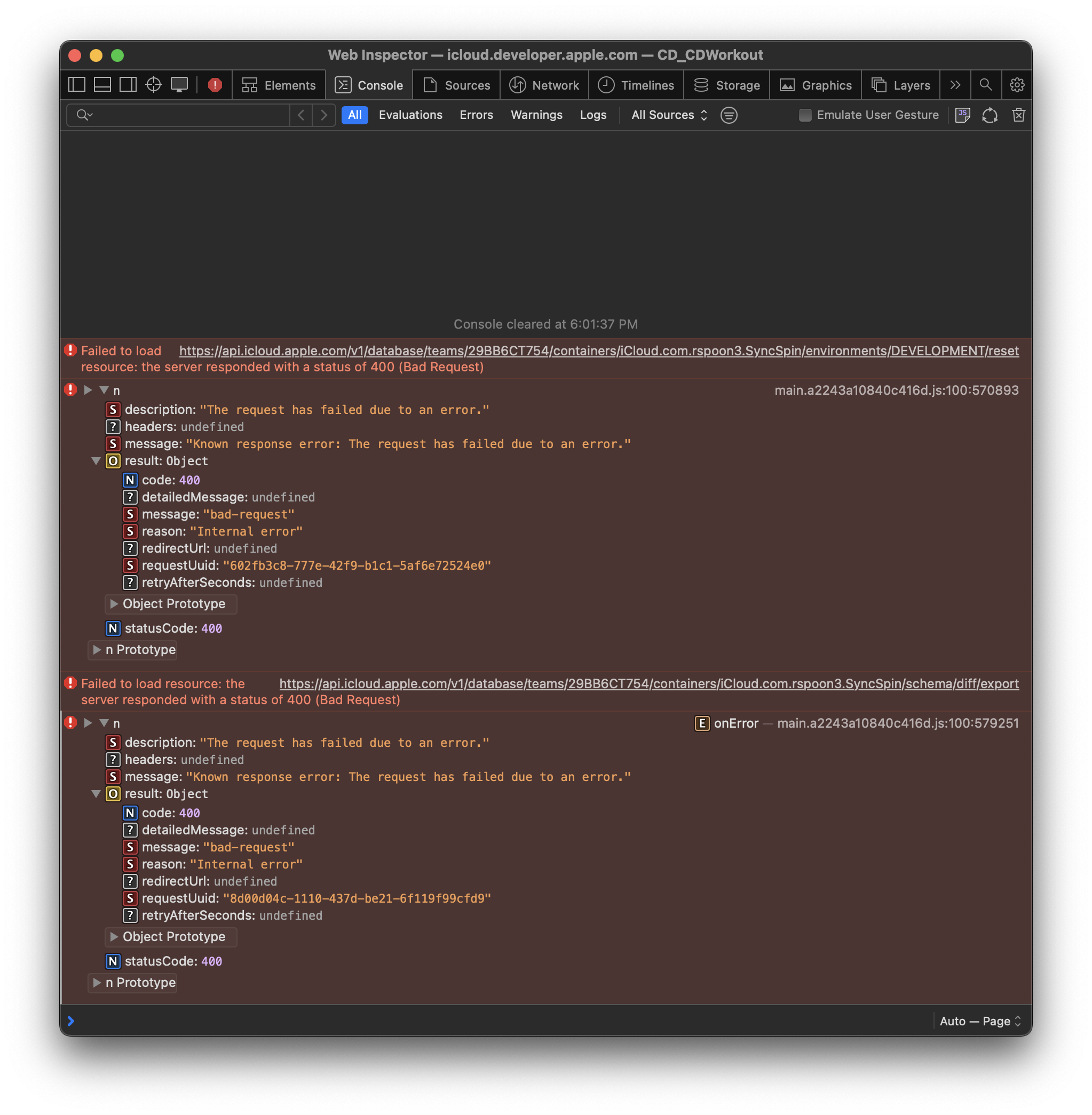Dock inspector to bottom of window

pos(102,85)
